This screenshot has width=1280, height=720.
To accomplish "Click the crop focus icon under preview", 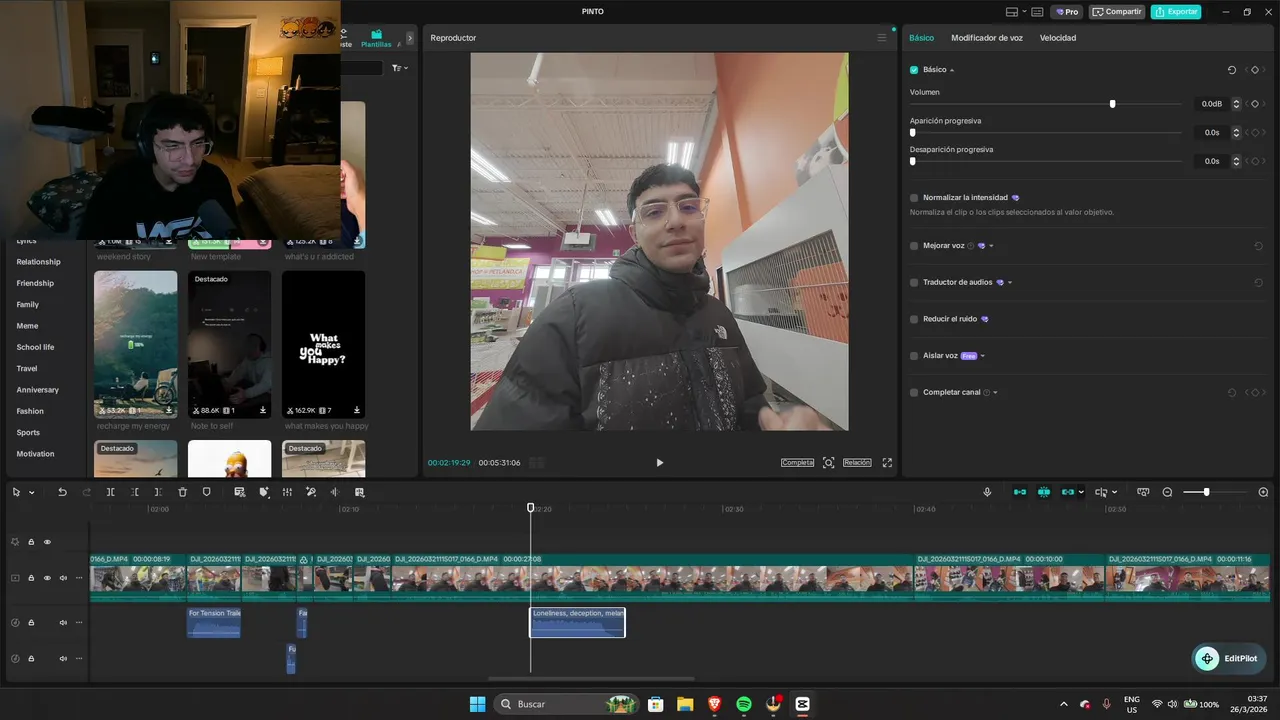I will click(x=828, y=463).
